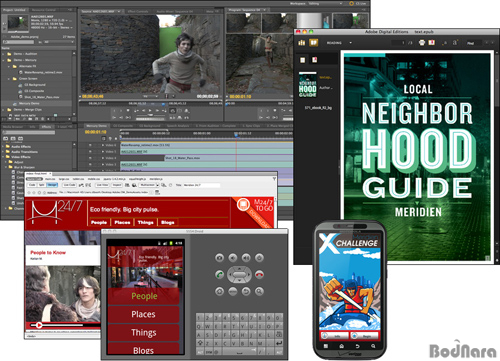500x361 pixels.
Task: Click the camera button in the Android emulator
Action: [x=219, y=258]
